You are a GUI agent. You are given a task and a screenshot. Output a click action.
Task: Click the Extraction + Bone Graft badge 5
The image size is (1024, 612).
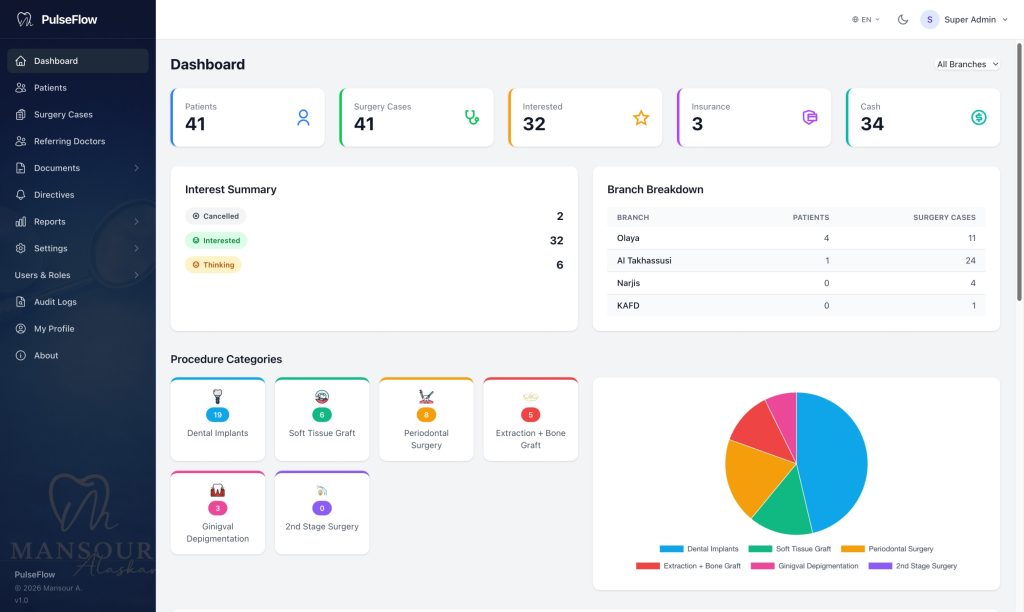click(x=530, y=415)
